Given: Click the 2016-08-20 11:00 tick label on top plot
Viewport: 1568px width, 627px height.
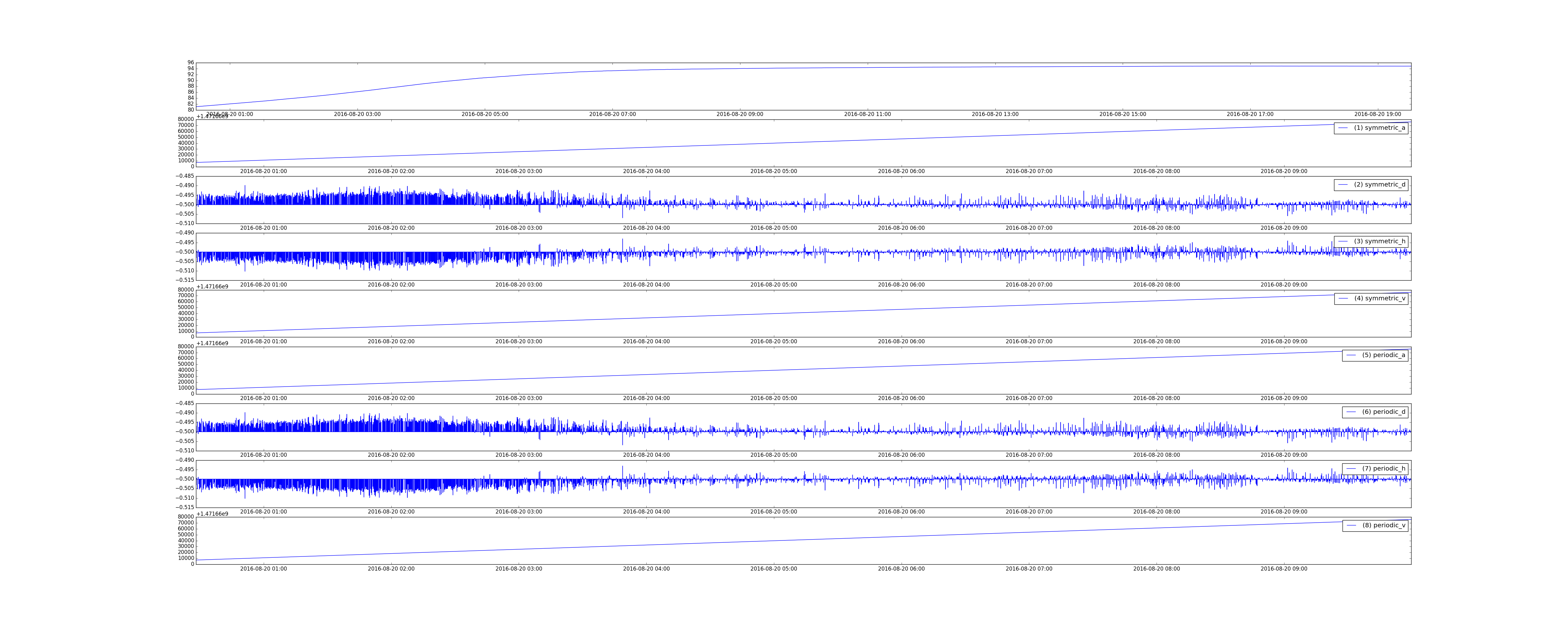Looking at the screenshot, I should pyautogui.click(x=867, y=114).
